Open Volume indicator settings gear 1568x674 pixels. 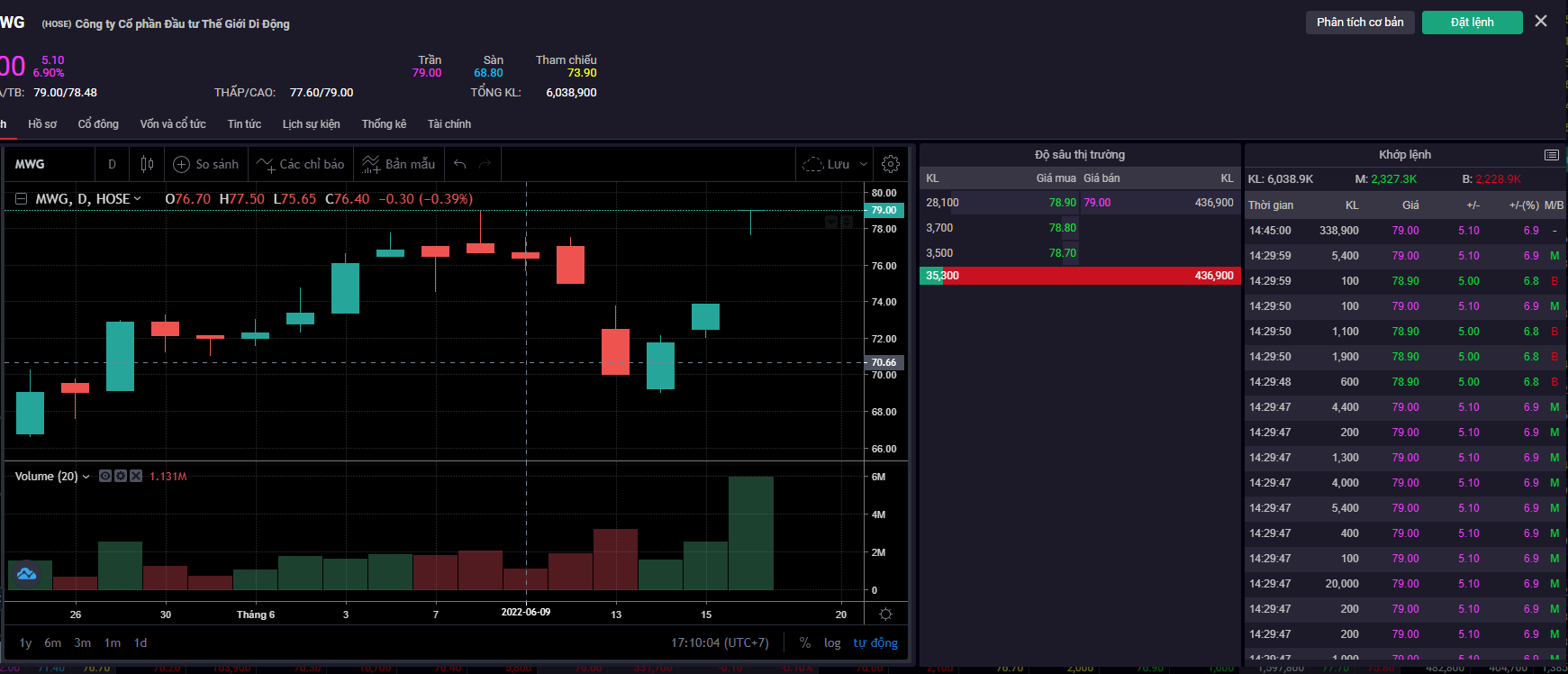click(121, 476)
